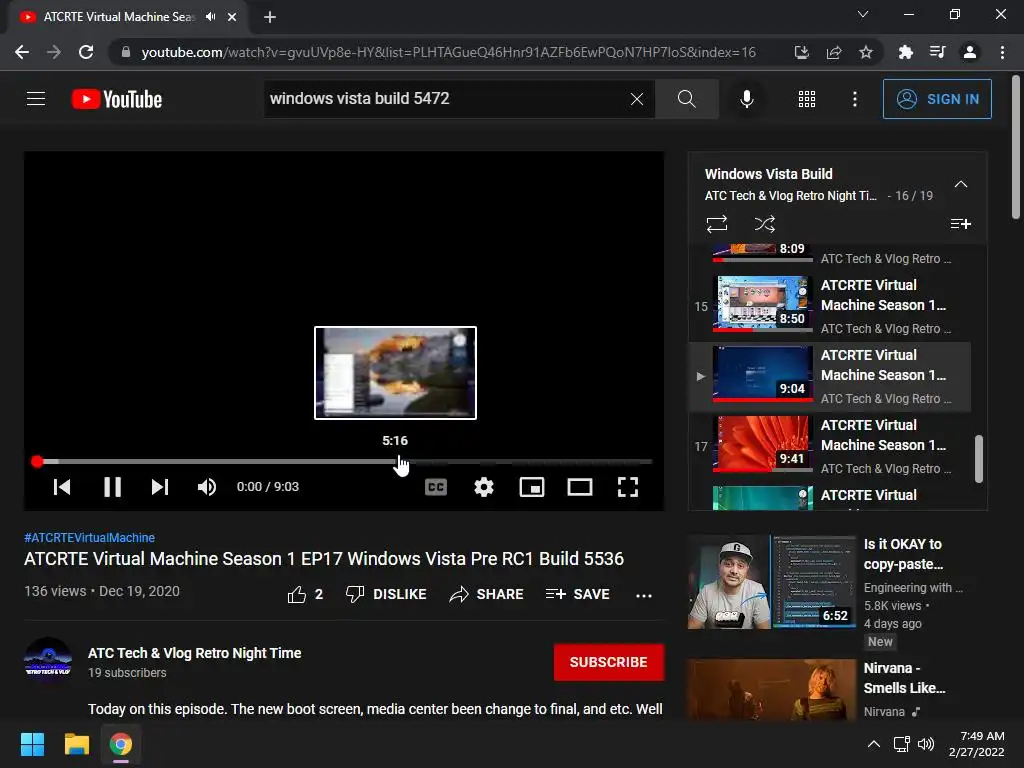Open YouTube header settings three-dot menu

[855, 99]
